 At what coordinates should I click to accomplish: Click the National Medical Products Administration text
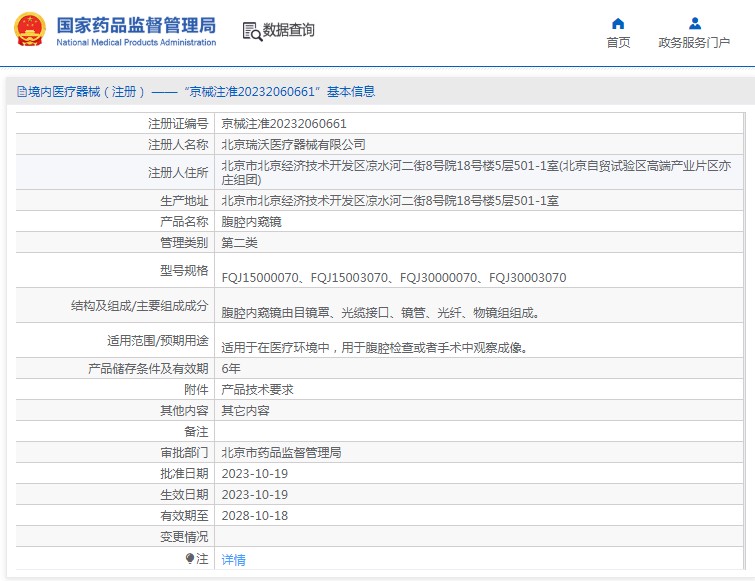tap(136, 42)
